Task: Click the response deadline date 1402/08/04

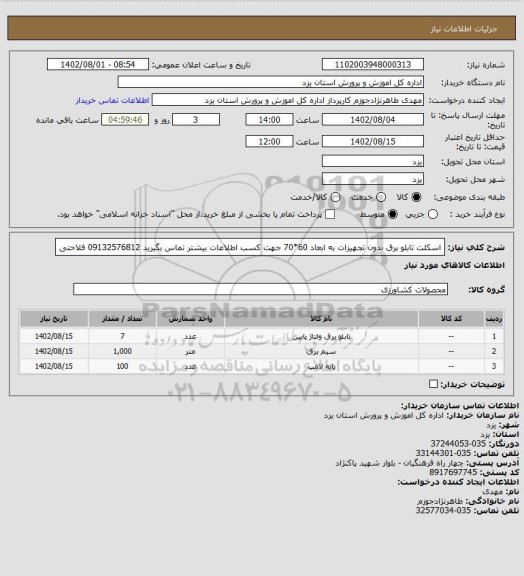Action: [373, 120]
